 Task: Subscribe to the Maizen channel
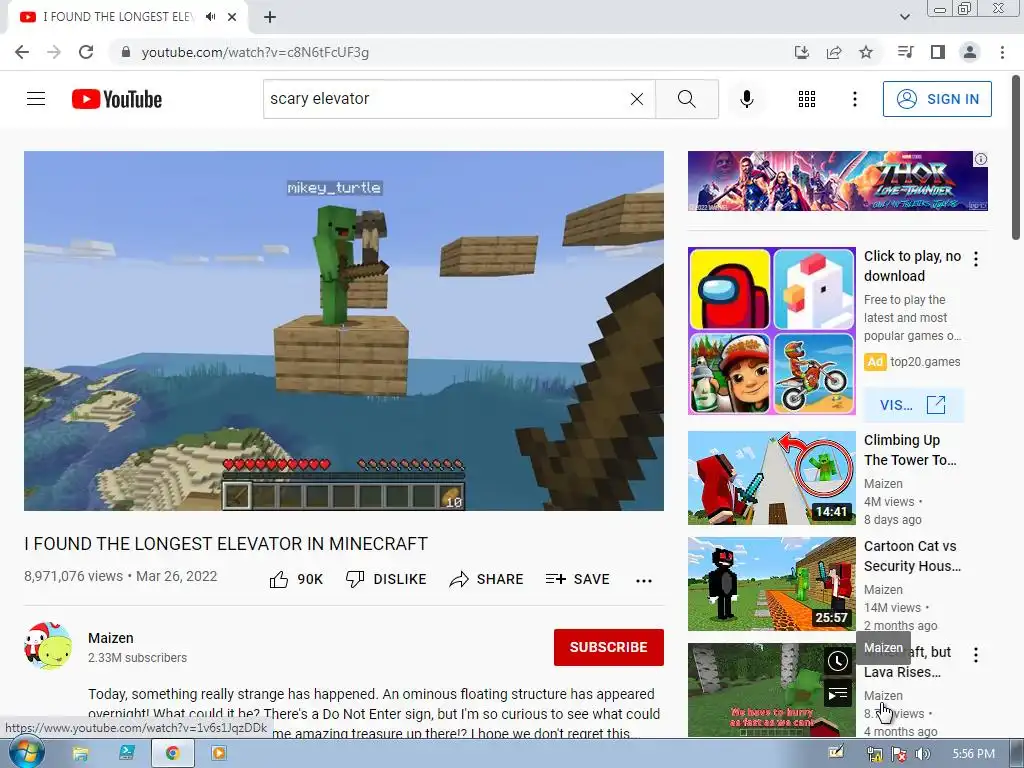609,647
